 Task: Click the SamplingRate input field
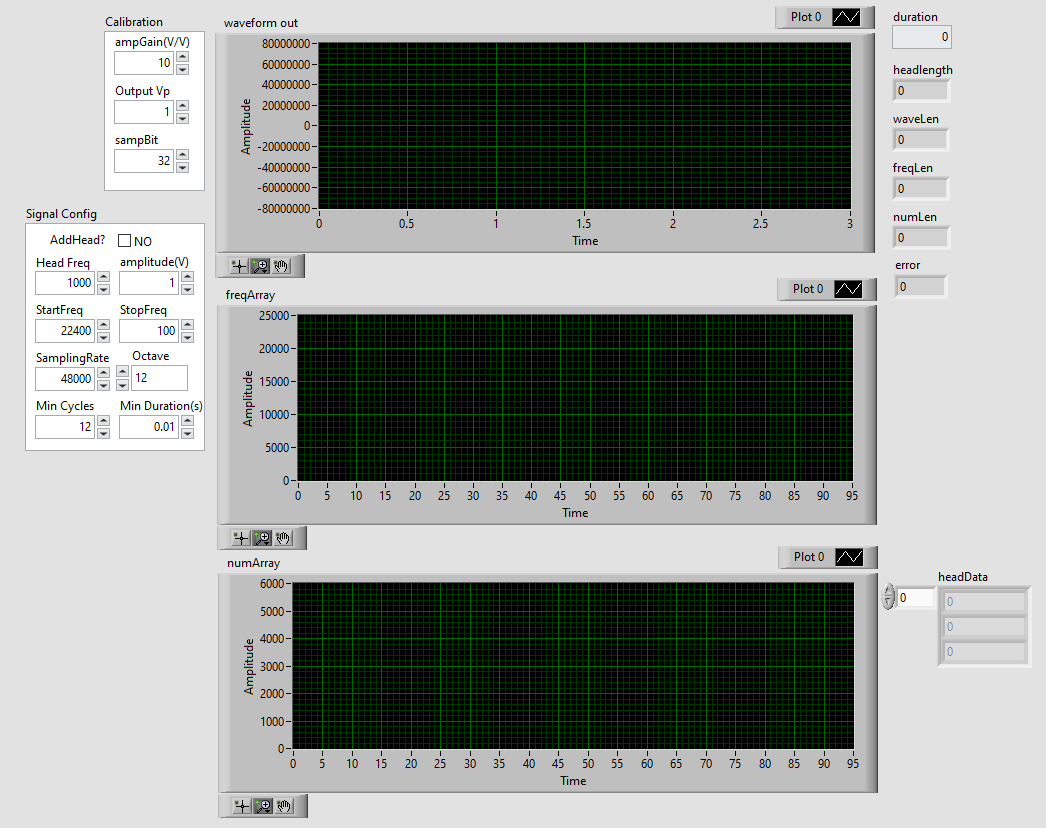[65, 379]
